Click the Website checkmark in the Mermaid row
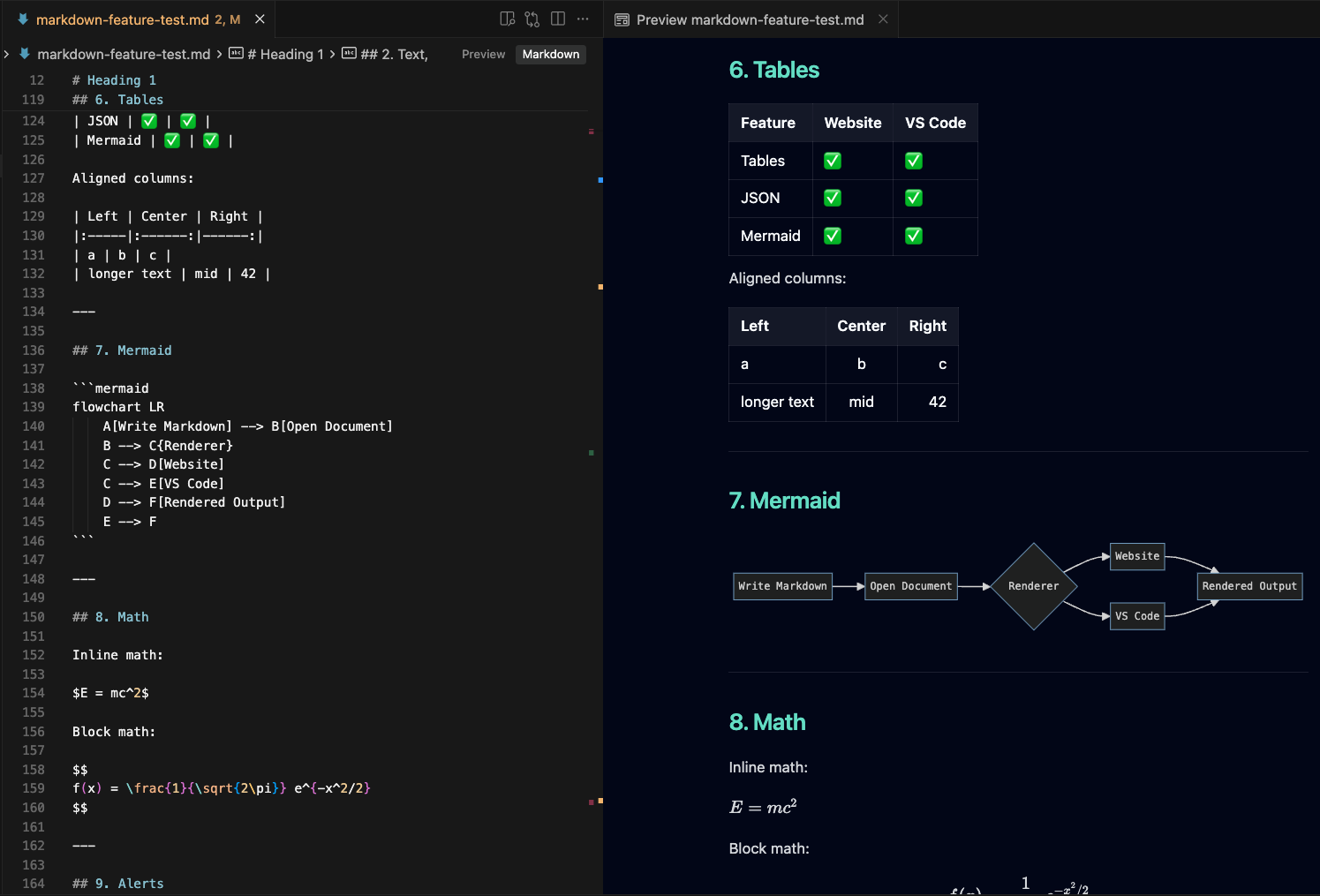This screenshot has height=896, width=1320. coord(833,236)
